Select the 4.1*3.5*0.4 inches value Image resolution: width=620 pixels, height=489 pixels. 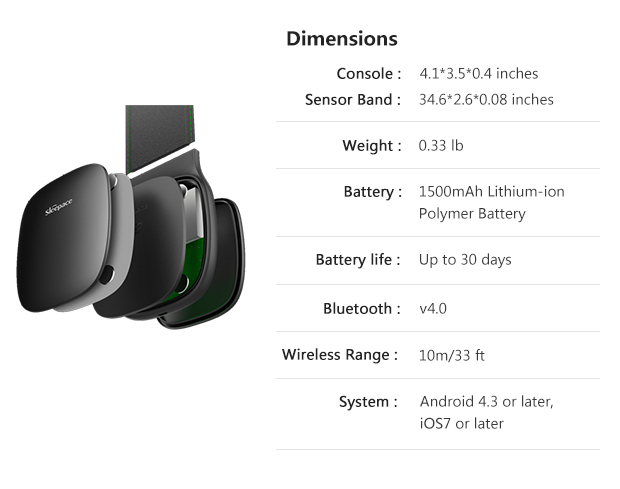(478, 74)
